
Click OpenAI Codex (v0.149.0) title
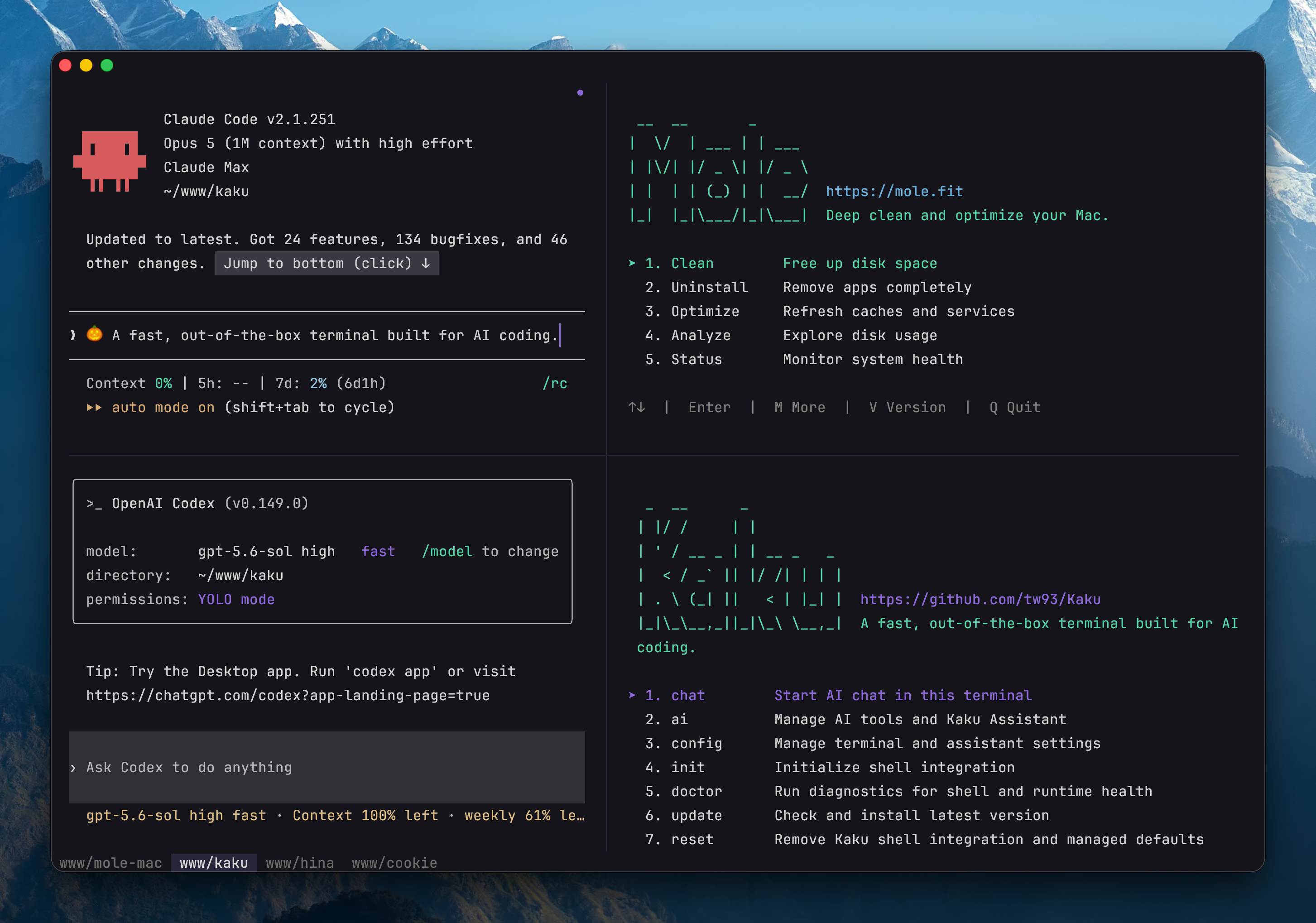point(210,503)
